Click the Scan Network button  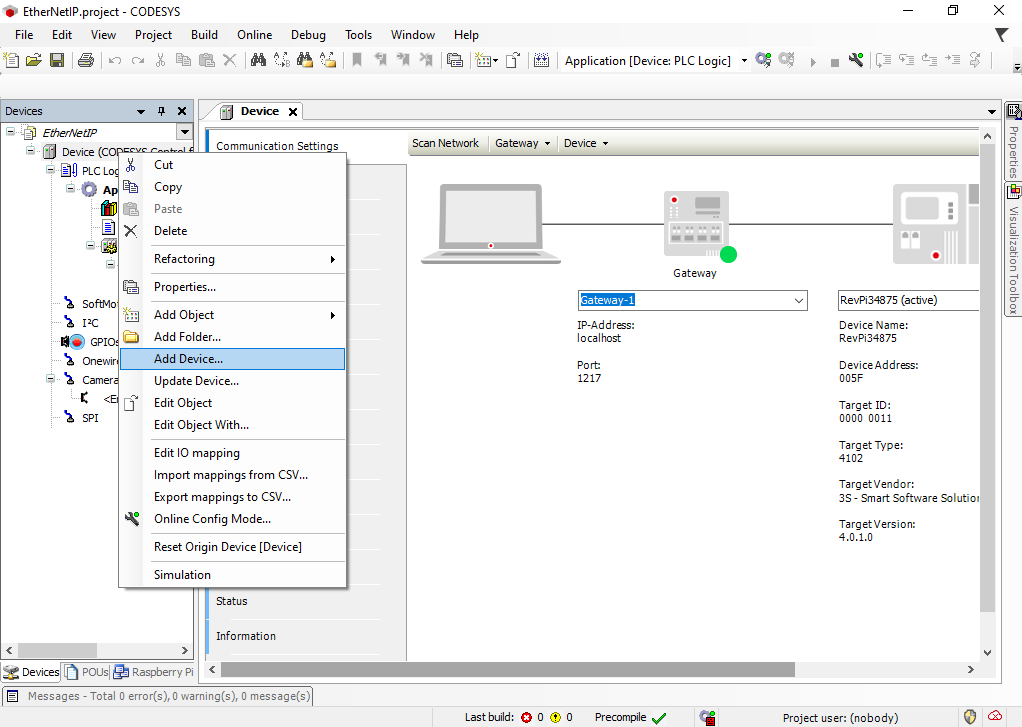pos(445,143)
